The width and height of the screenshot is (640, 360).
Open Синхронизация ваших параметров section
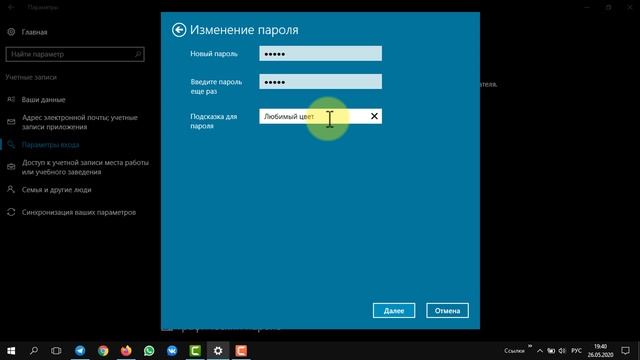[x=79, y=212]
